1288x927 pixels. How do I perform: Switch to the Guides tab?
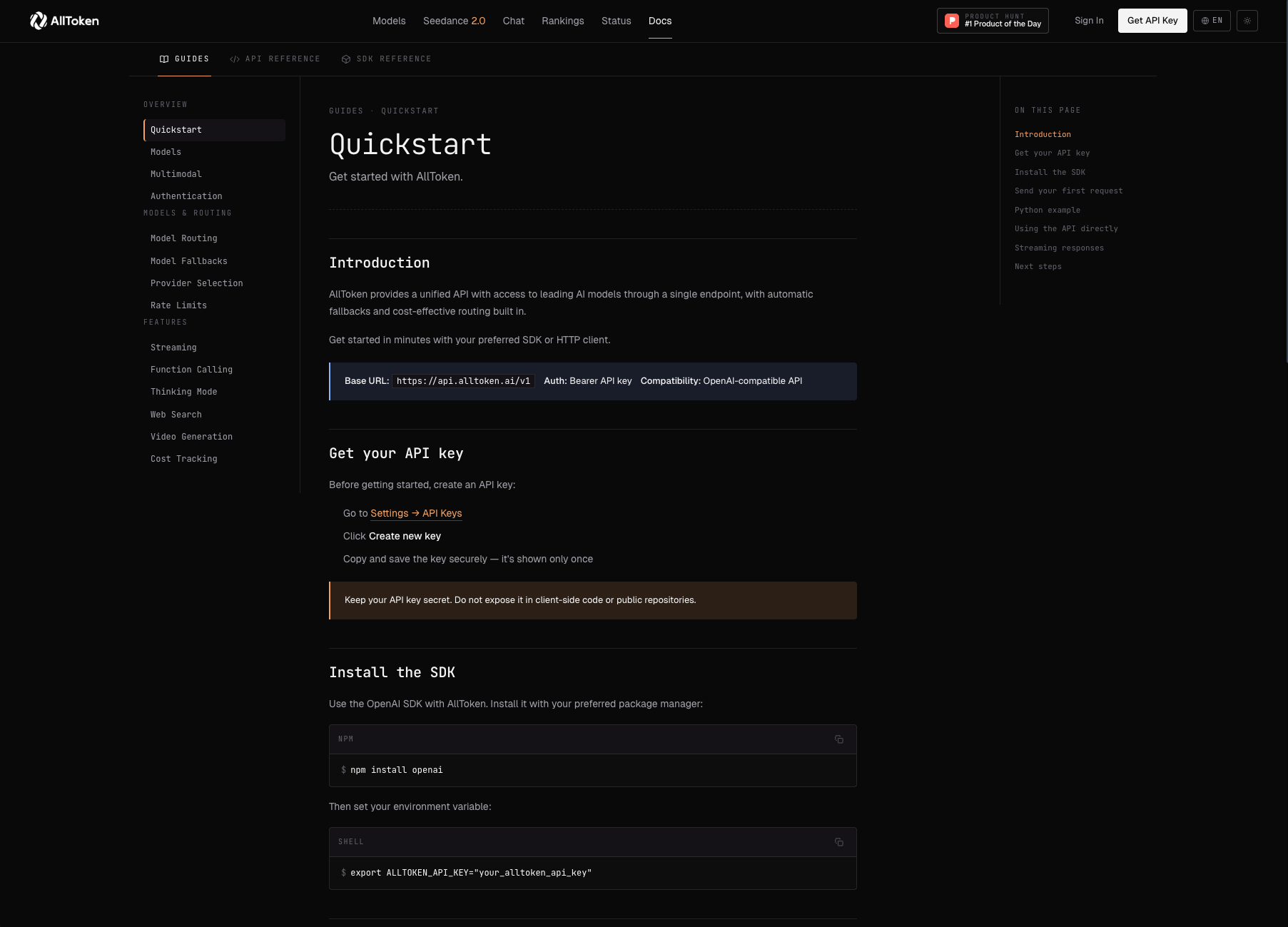point(185,59)
